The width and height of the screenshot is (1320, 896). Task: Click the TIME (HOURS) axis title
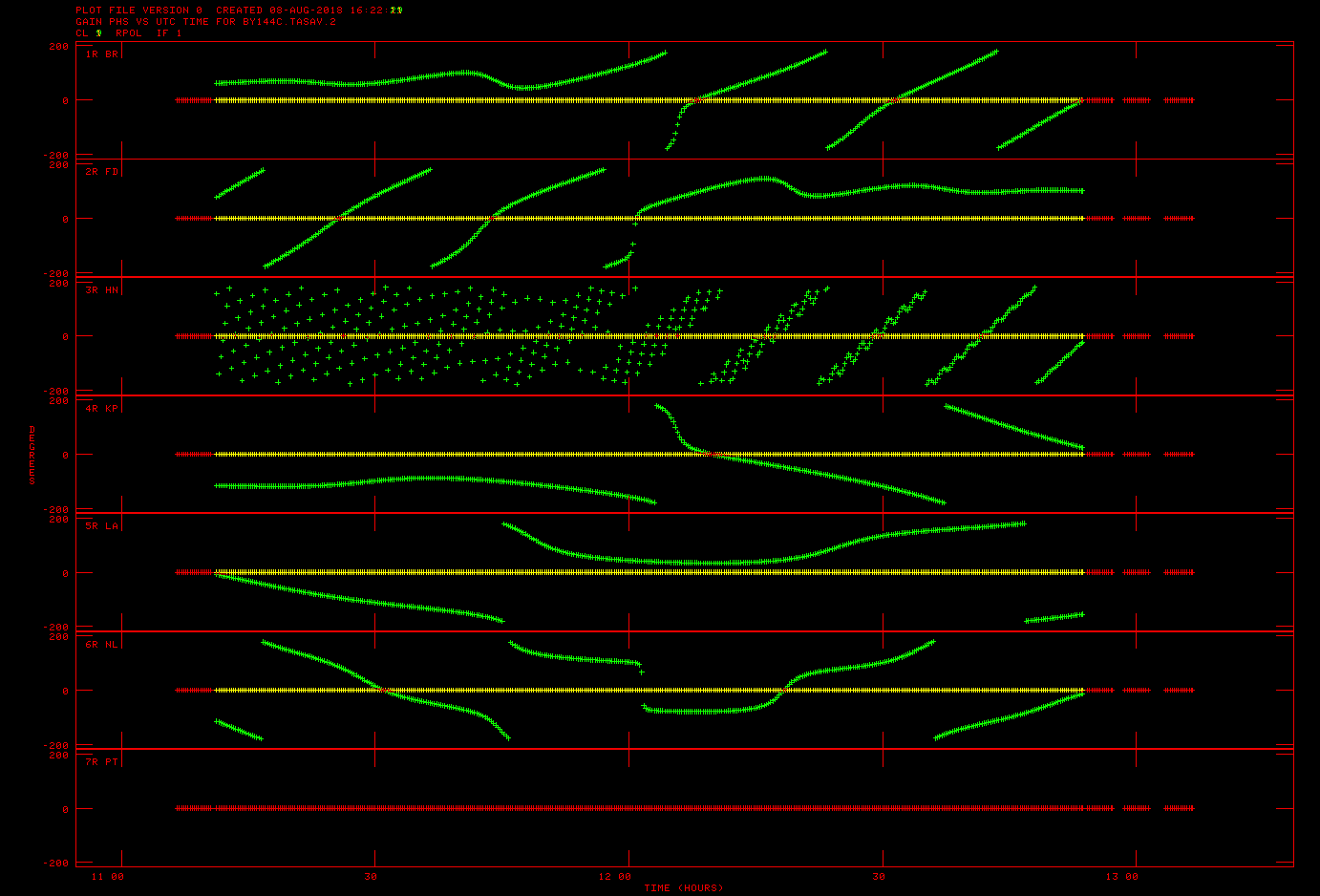(683, 888)
